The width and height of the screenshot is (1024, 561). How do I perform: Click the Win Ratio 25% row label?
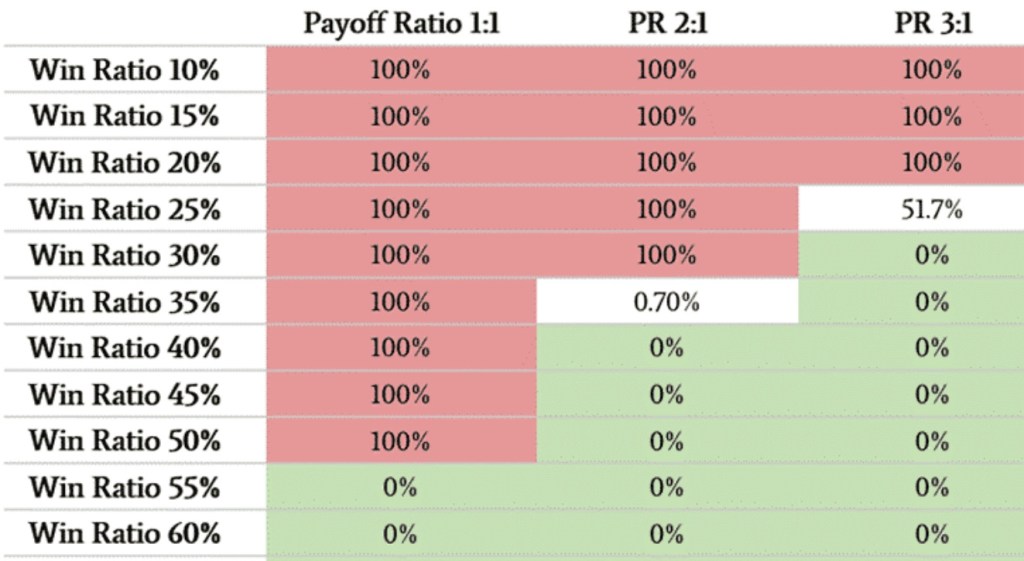pyautogui.click(x=125, y=210)
